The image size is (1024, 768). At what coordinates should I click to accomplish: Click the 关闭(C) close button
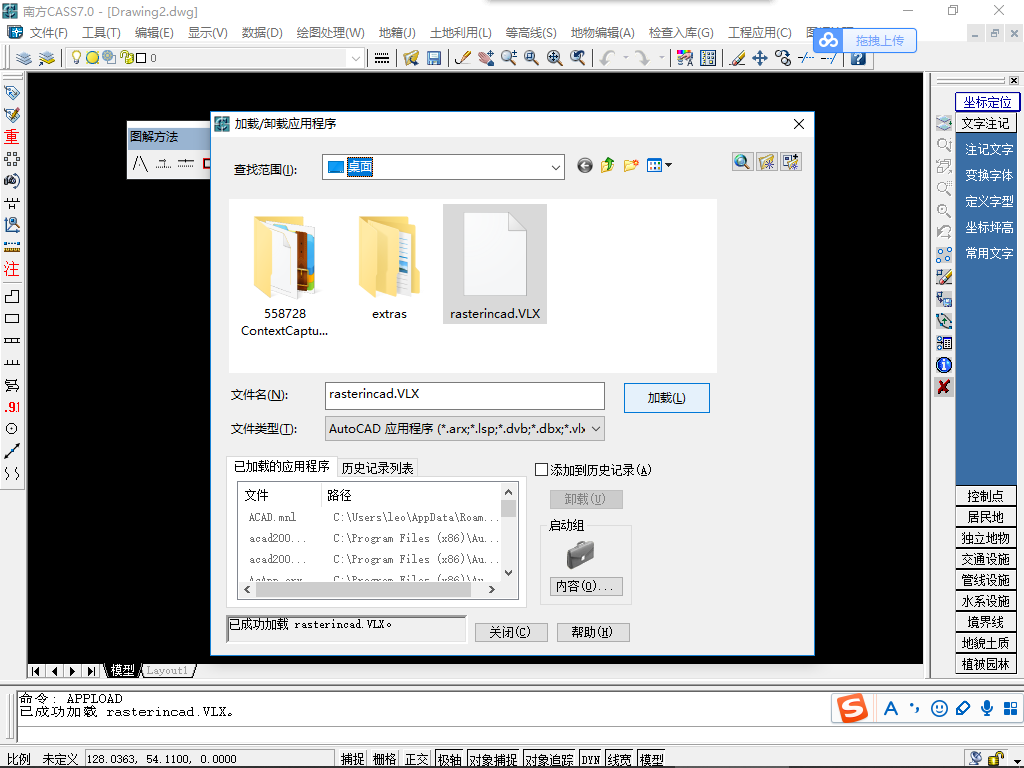pyautogui.click(x=510, y=632)
